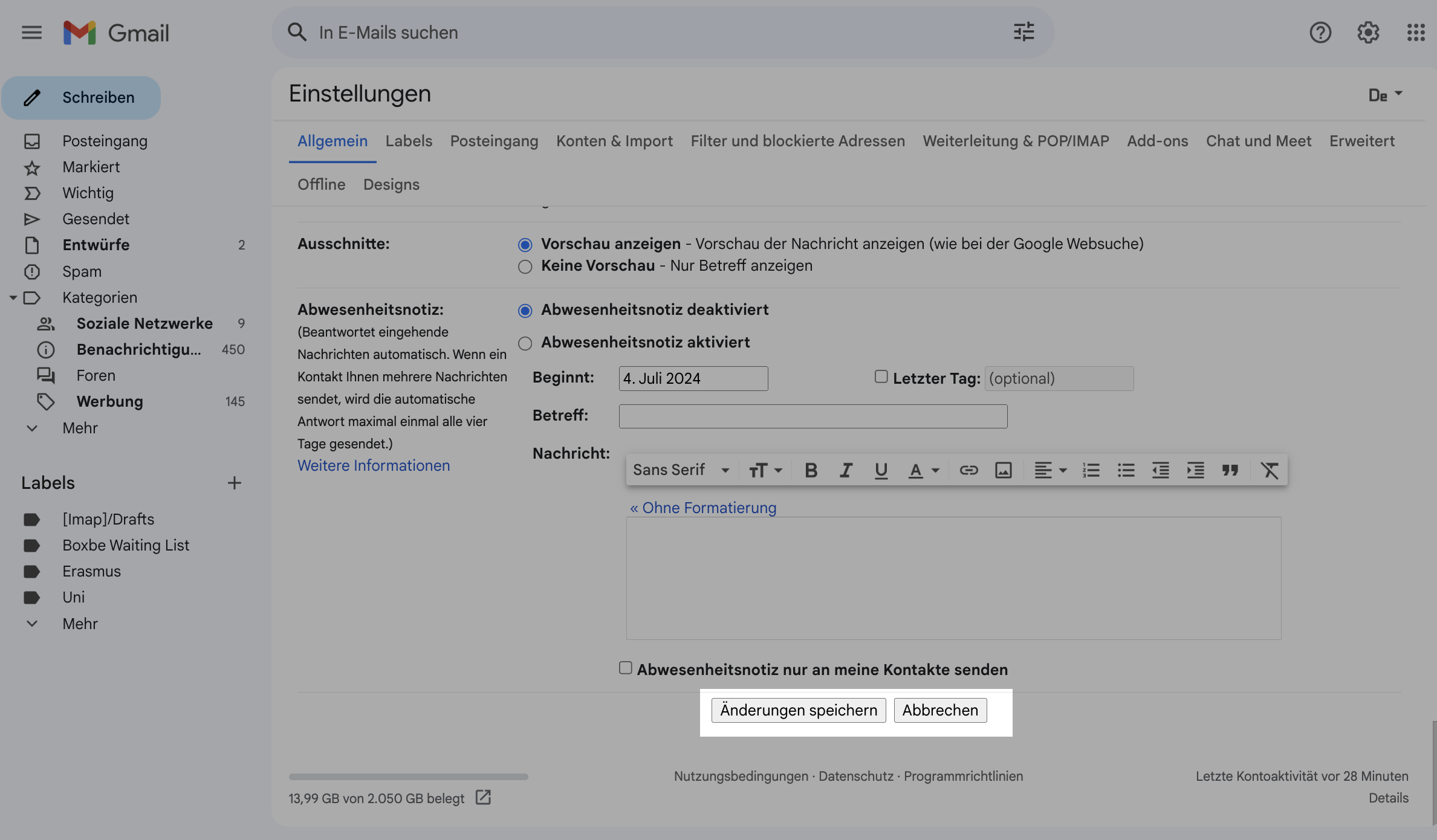The width and height of the screenshot is (1437, 840).
Task: Open the text alignment dropdown
Action: (x=1050, y=470)
